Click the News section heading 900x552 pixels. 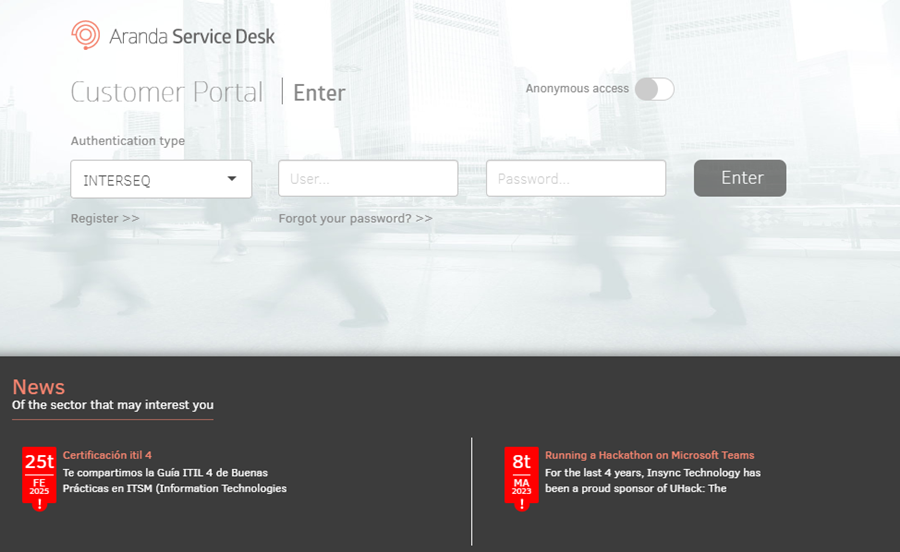pyautogui.click(x=38, y=387)
